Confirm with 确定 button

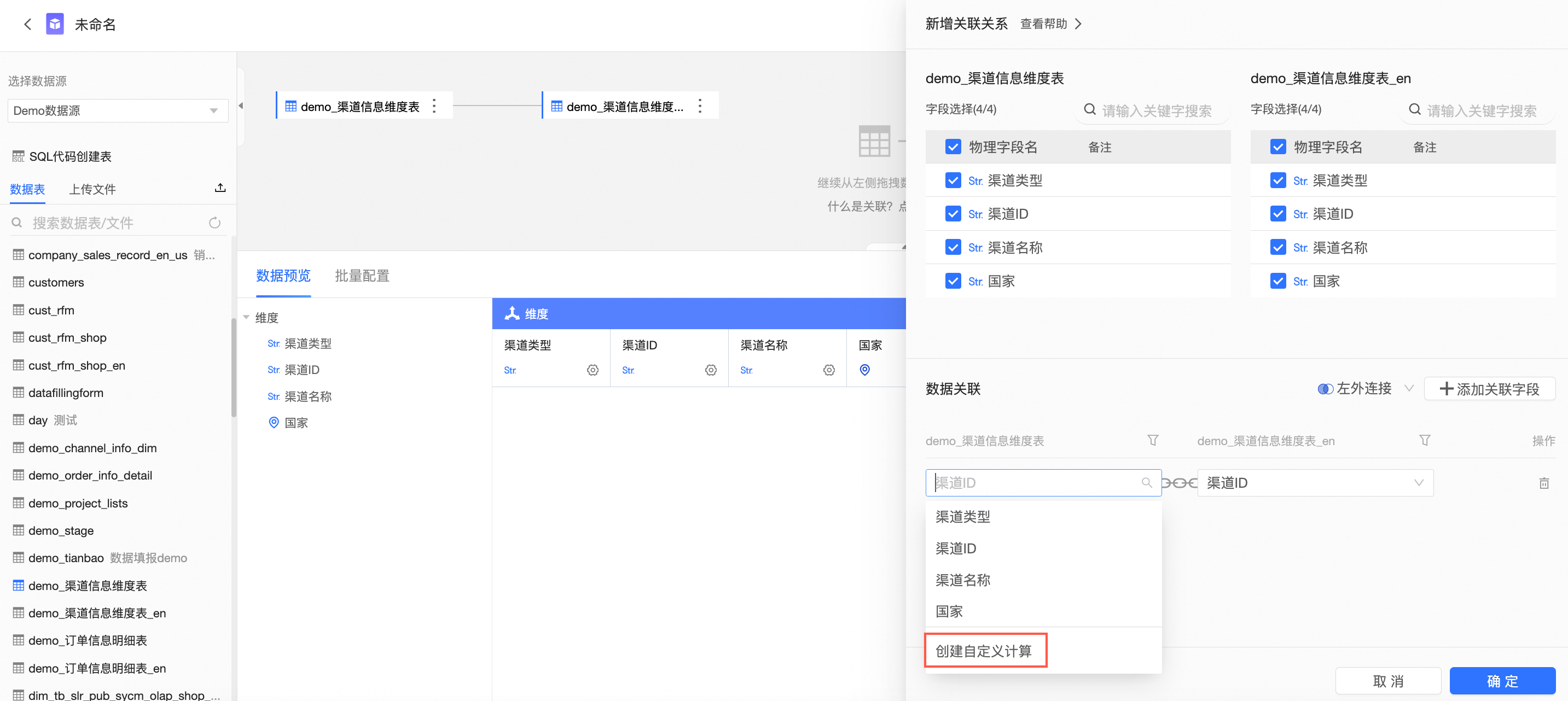click(1502, 681)
